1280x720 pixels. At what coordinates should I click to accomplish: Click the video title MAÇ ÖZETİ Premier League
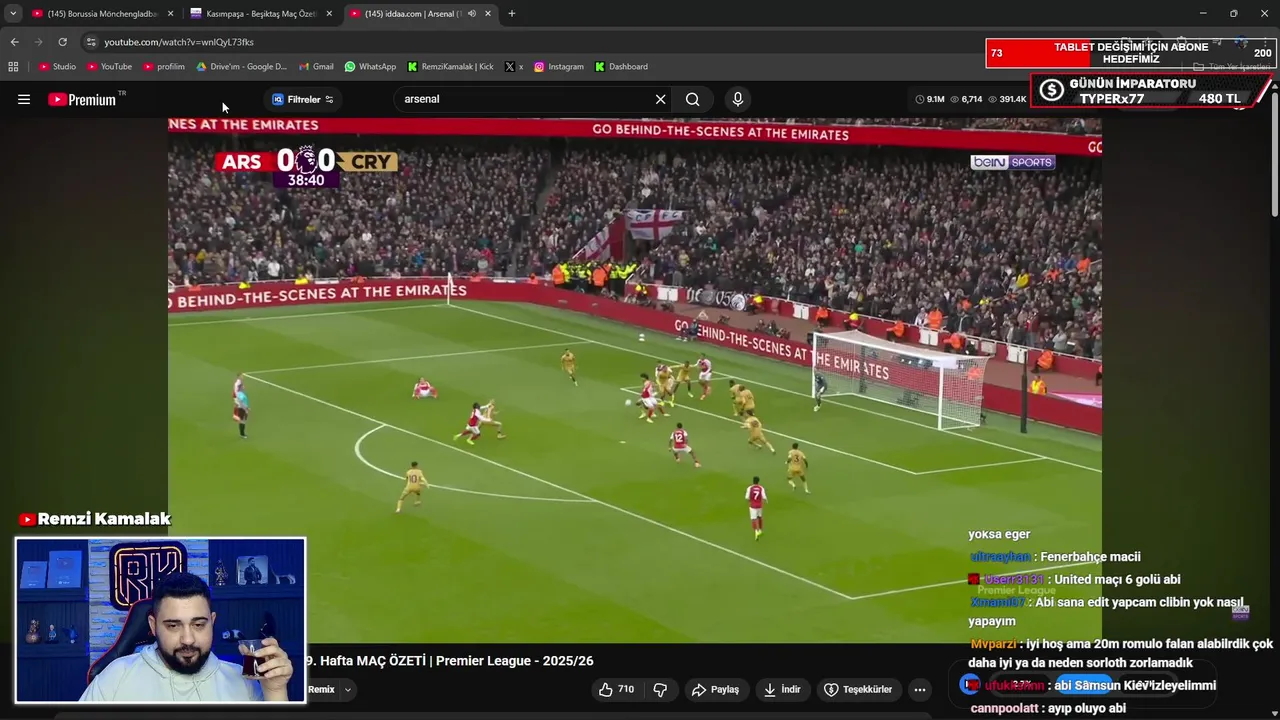tap(449, 661)
